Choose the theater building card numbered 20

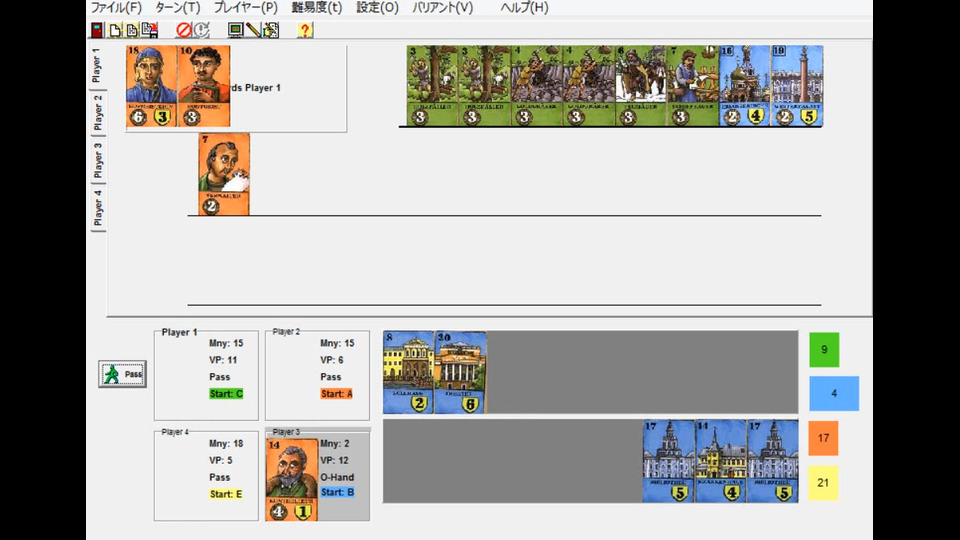460,372
